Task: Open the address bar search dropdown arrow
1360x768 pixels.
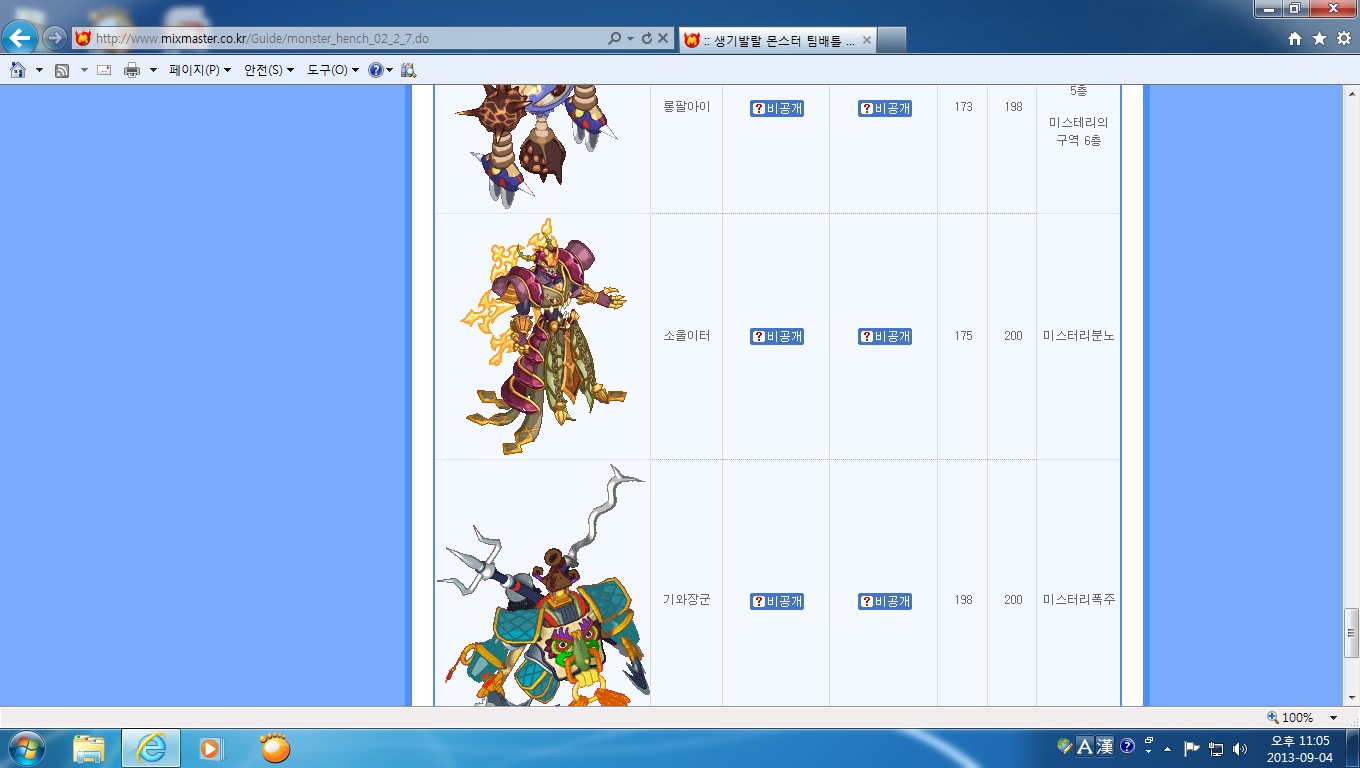Action: coord(630,39)
